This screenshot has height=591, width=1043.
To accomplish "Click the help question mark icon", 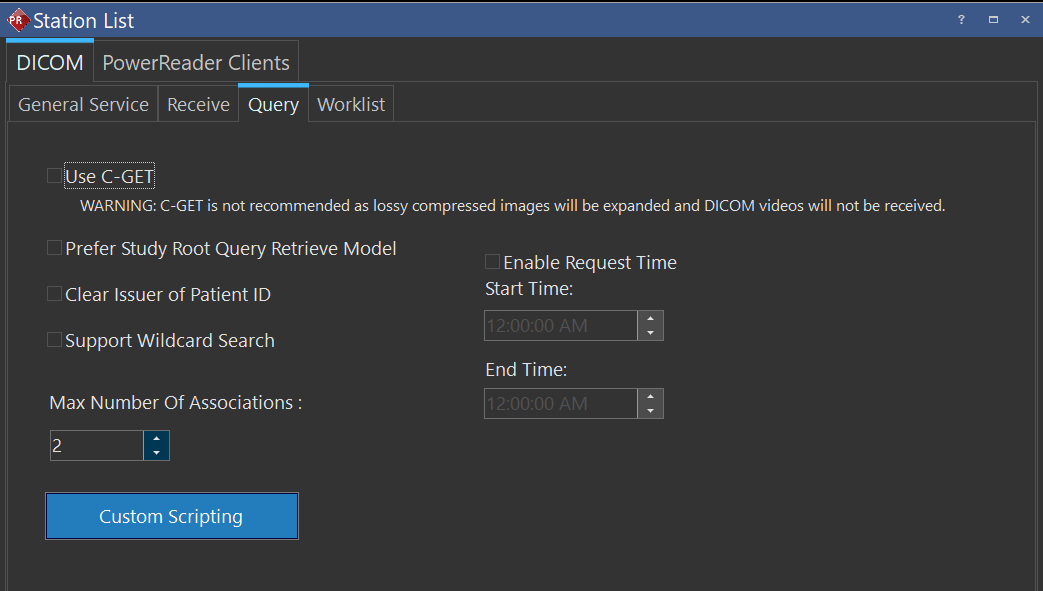I will 961,20.
